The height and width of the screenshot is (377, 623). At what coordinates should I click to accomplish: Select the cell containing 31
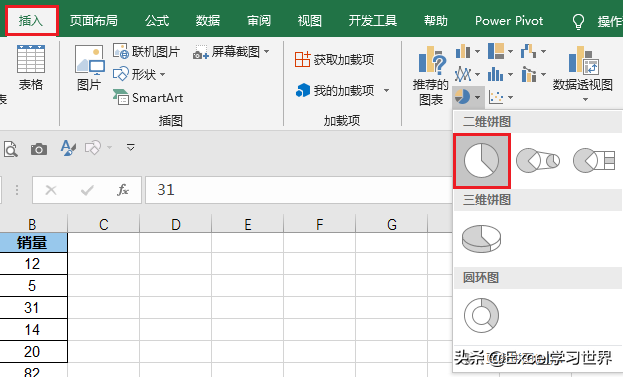[x=33, y=307]
